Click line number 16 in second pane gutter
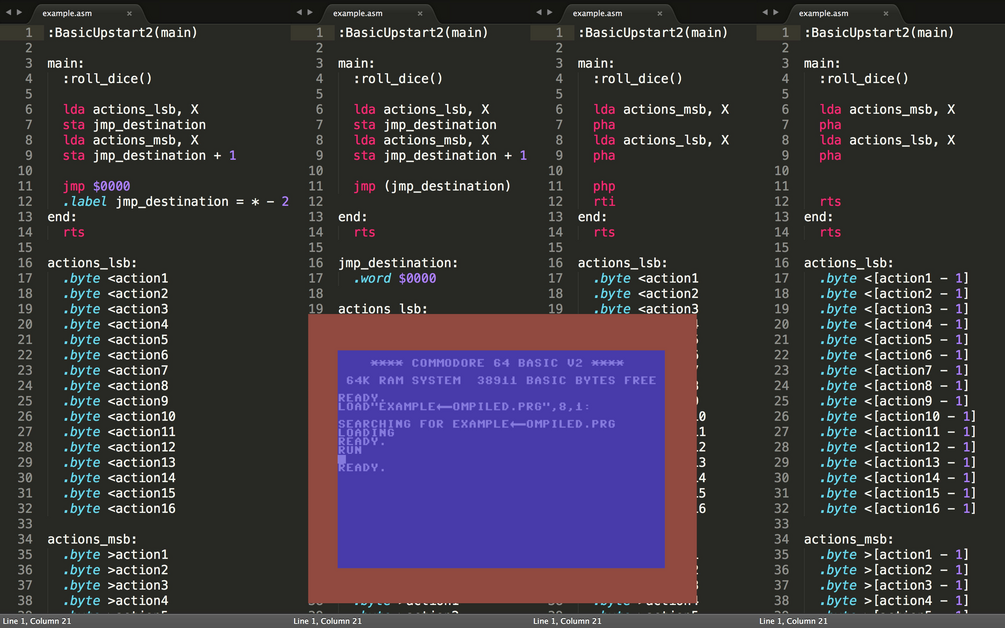This screenshot has width=1005, height=628. [x=316, y=263]
